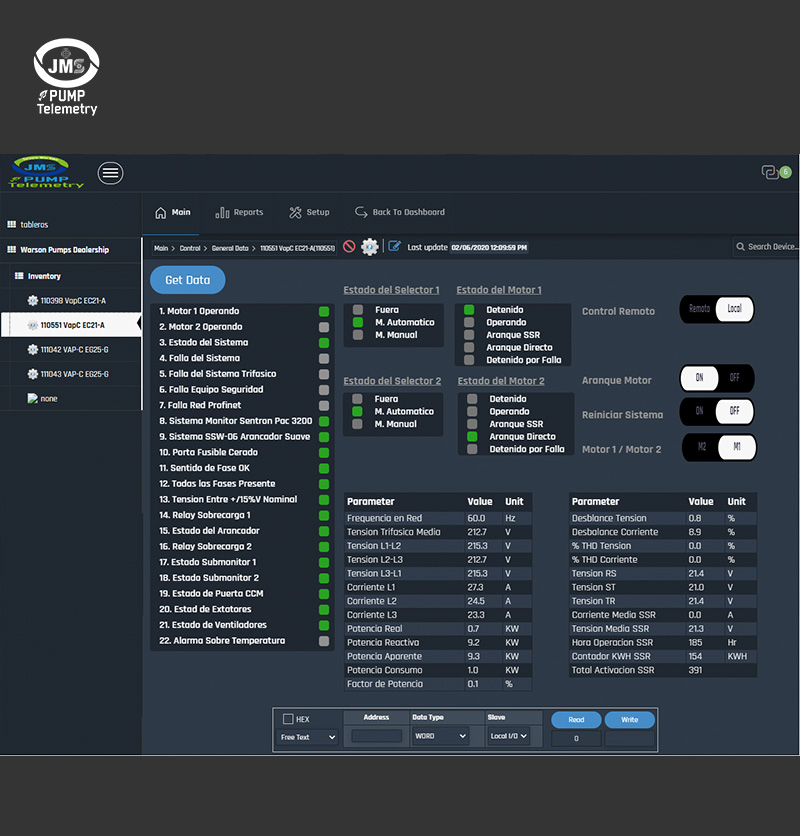
Task: Toggle the Arranque Motor ON/OFF switch
Action: coord(717,379)
